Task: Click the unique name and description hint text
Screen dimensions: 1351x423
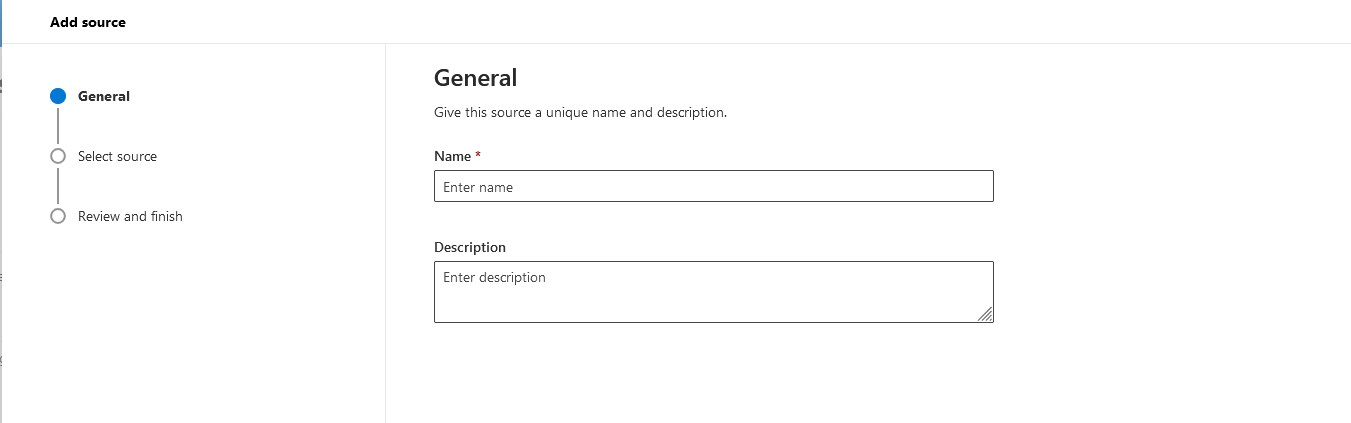Action: 580,112
